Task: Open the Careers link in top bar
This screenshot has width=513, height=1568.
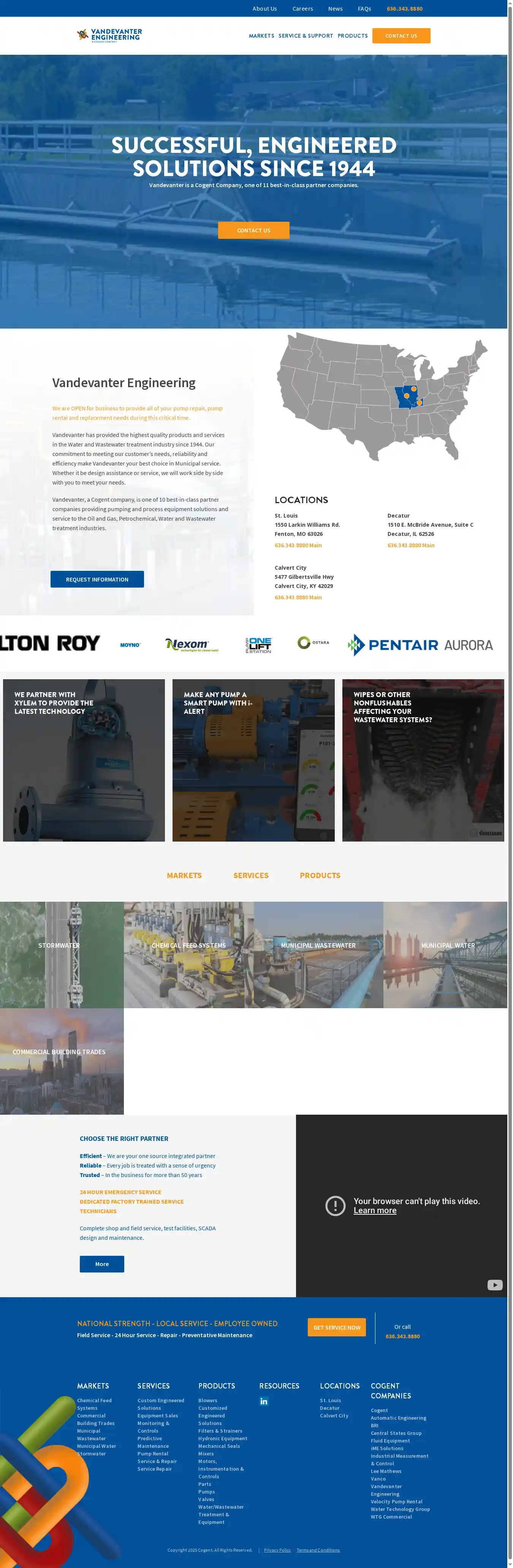Action: click(x=302, y=8)
